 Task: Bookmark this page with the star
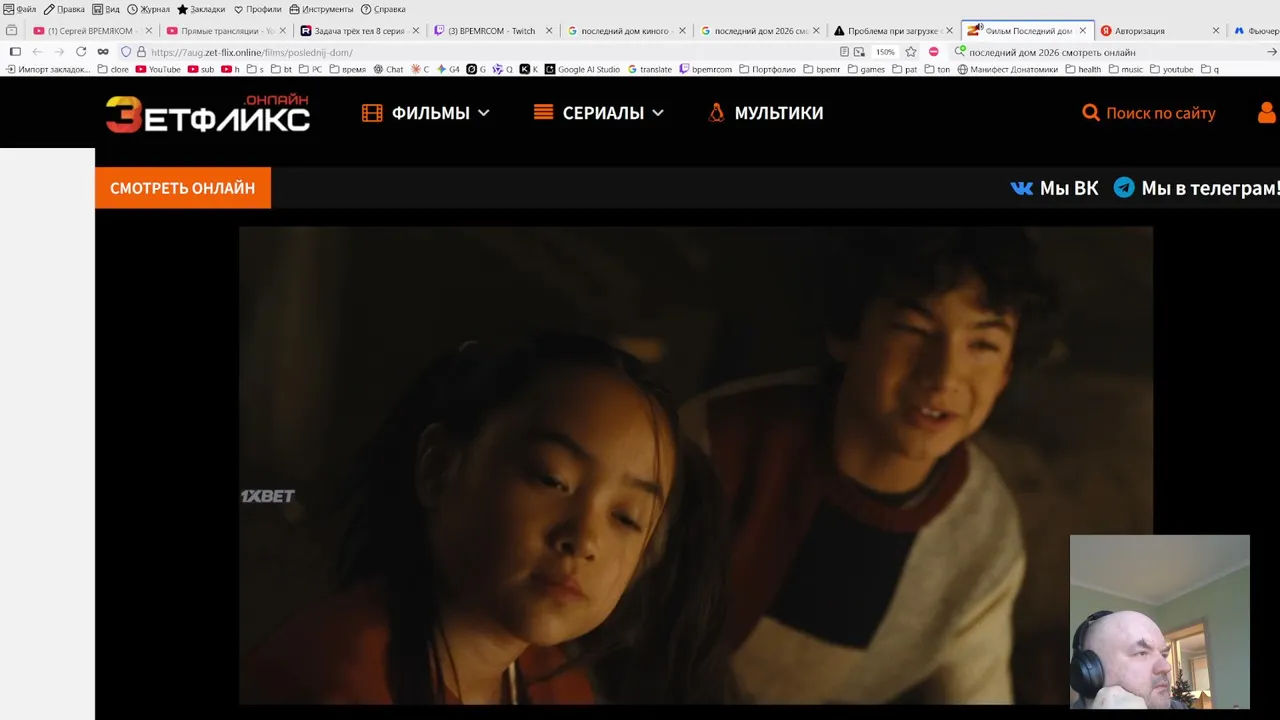911,52
